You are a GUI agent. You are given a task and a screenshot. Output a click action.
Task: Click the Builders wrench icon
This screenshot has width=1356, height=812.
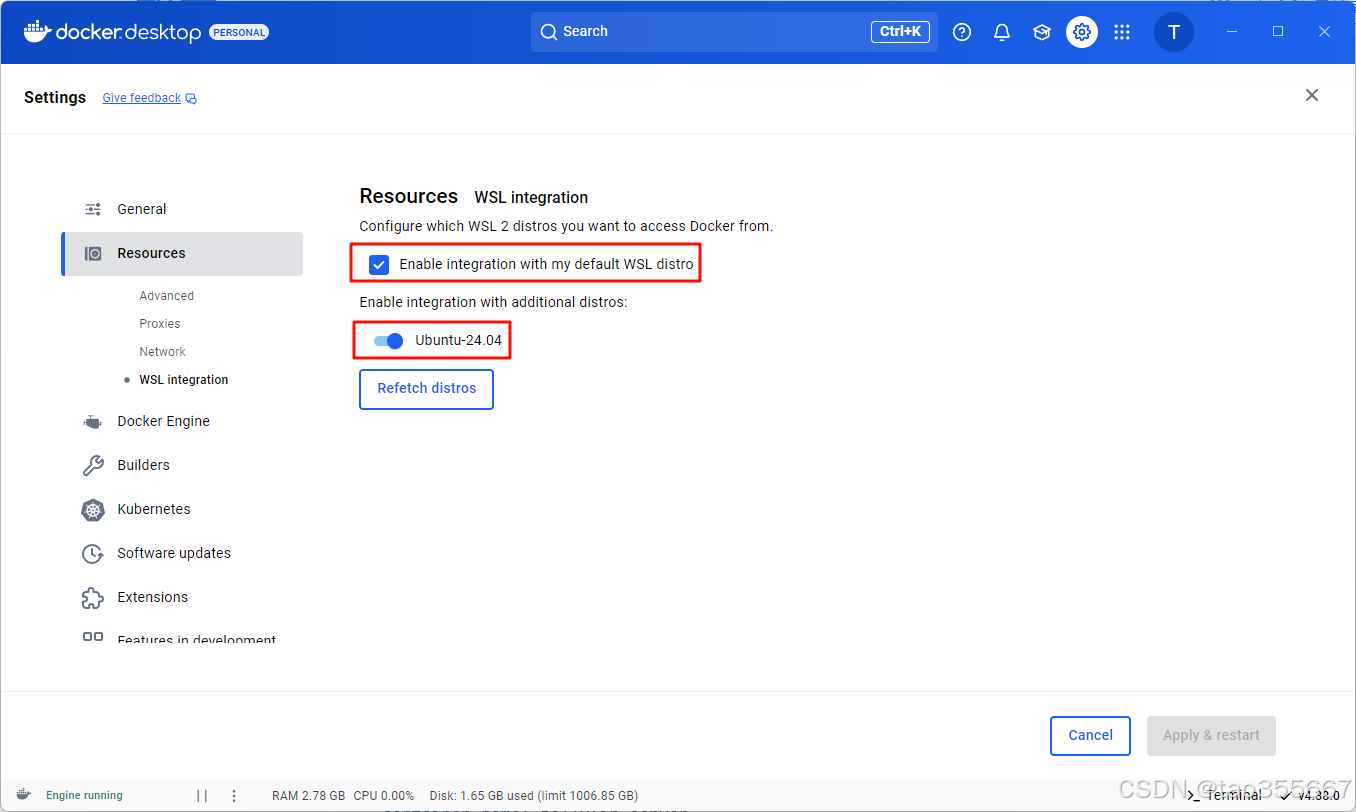click(x=93, y=465)
